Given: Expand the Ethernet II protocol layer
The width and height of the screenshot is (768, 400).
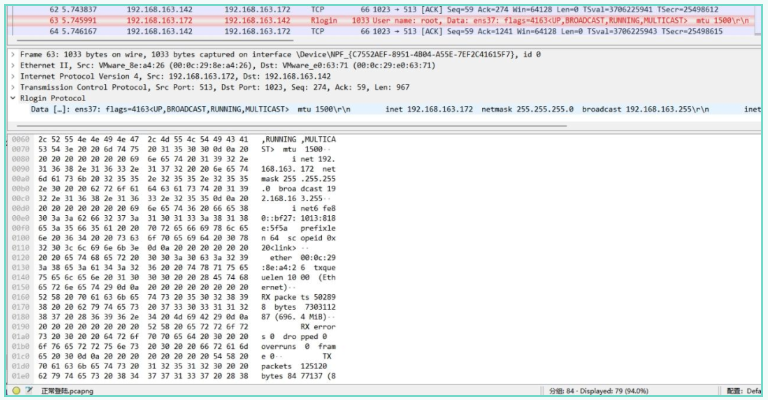Looking at the screenshot, I should coord(12,63).
